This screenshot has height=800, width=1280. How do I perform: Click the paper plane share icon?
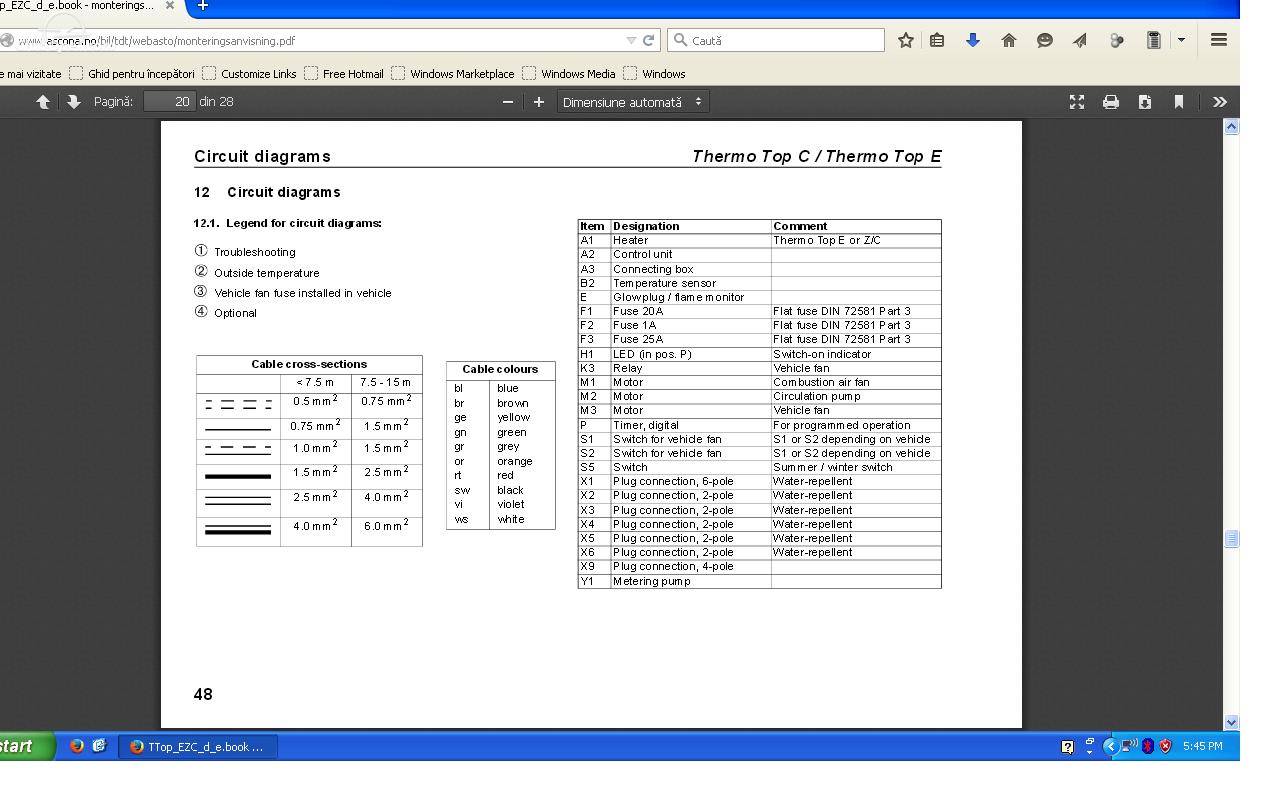click(x=1080, y=40)
